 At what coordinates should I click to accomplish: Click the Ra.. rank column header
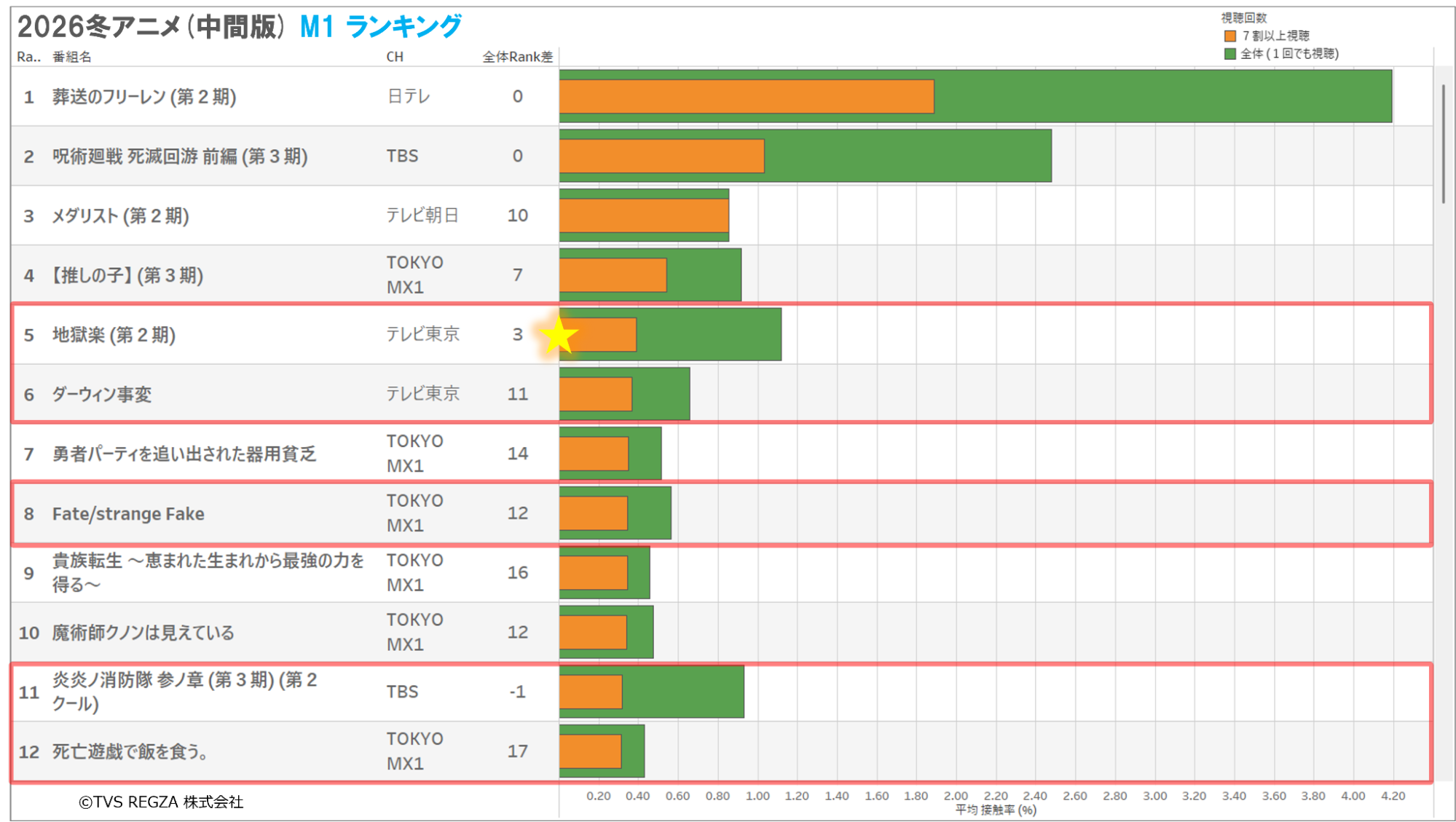[x=28, y=57]
